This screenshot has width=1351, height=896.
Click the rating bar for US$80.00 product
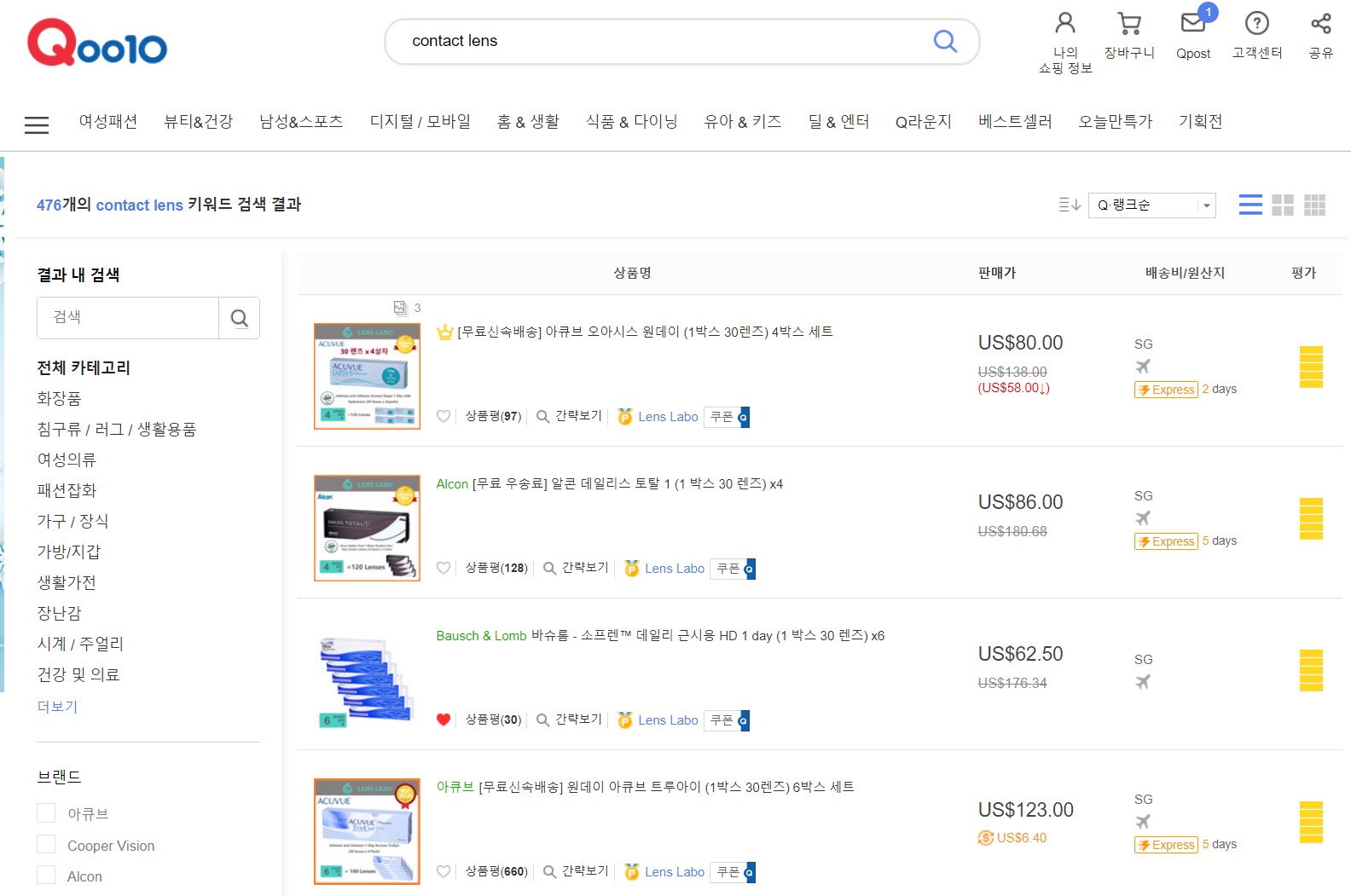coord(1311,367)
